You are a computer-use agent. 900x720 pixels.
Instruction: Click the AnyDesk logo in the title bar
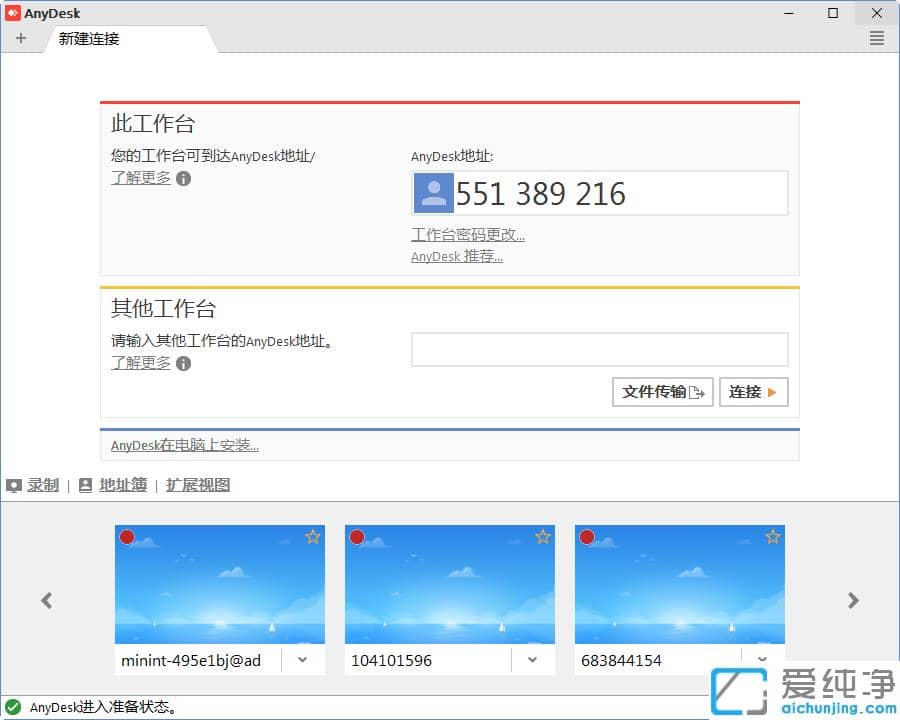[x=12, y=12]
